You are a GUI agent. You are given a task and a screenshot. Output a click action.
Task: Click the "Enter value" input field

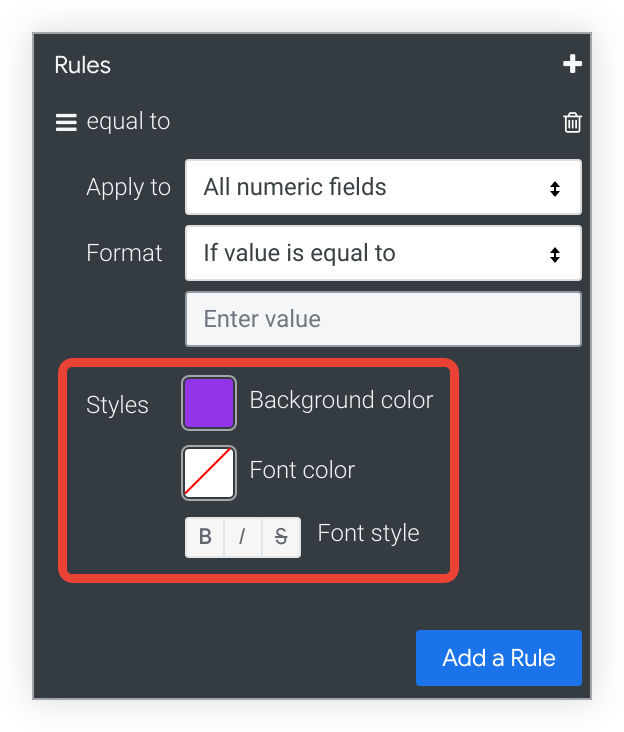click(383, 319)
